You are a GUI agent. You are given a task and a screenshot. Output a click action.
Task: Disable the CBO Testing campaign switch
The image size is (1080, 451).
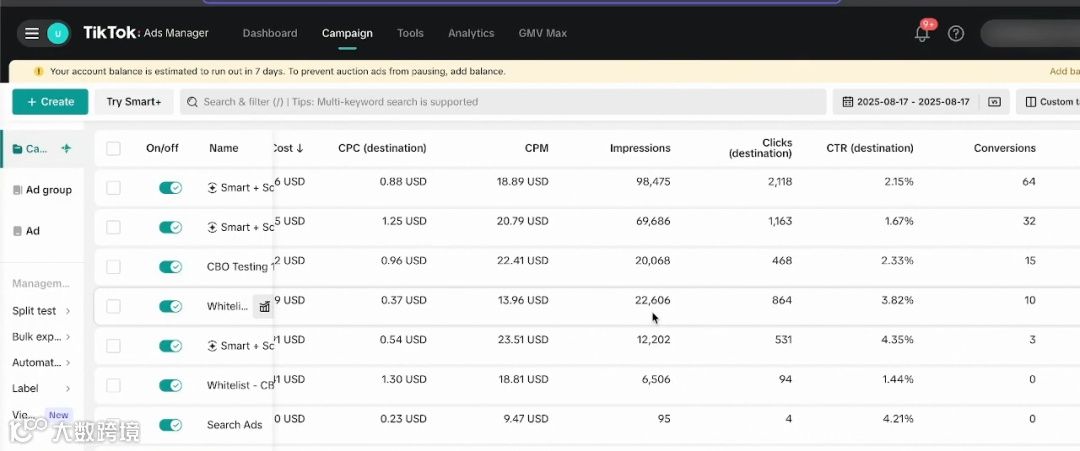tap(170, 267)
